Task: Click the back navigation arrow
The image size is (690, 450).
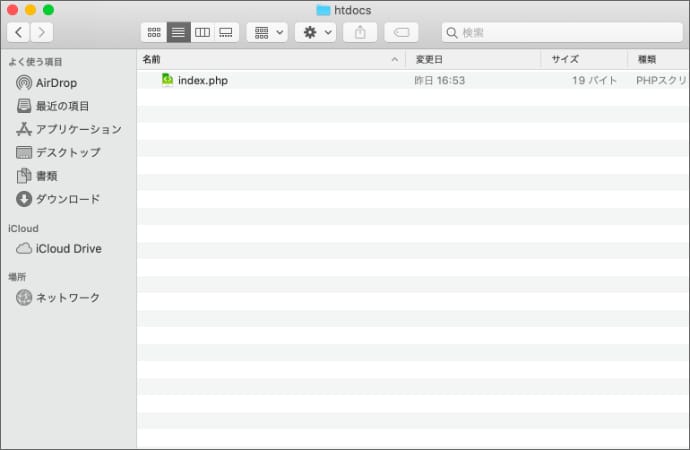Action: click(x=18, y=32)
